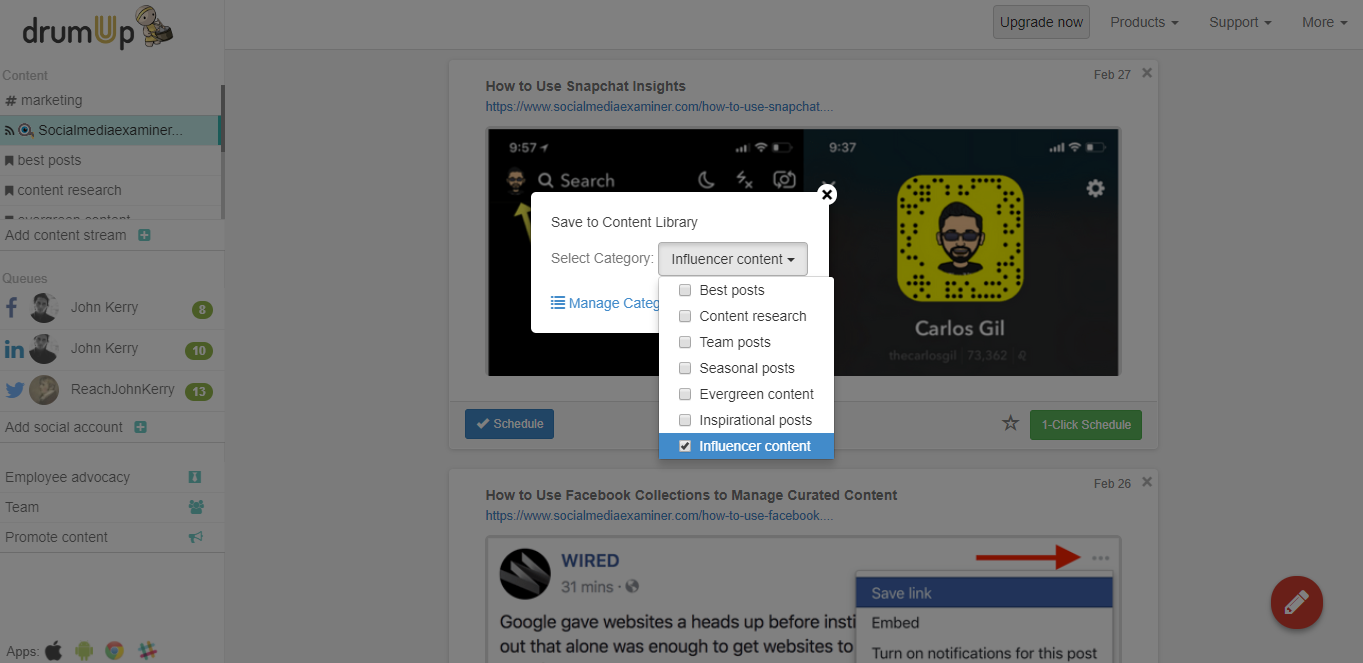The image size is (1363, 663).
Task: Dismiss the Feb 26 post with X
Action: pyautogui.click(x=1147, y=482)
